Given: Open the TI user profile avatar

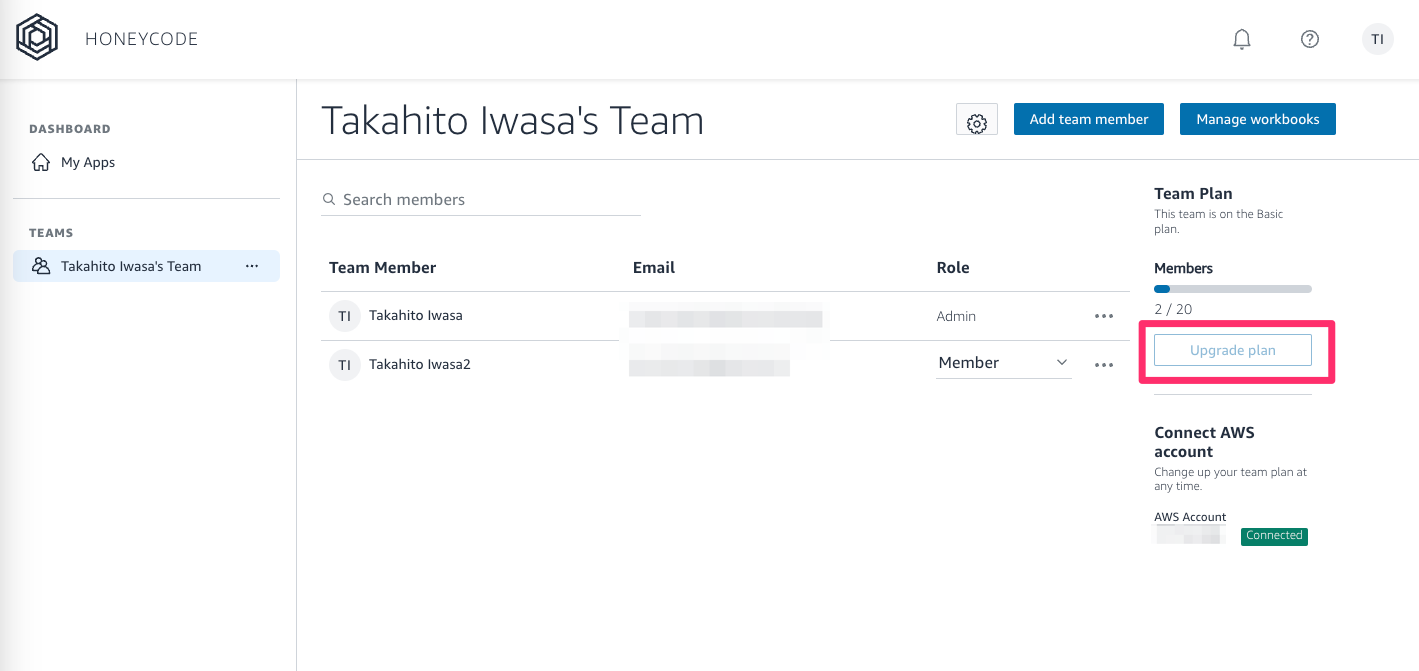Looking at the screenshot, I should coord(1377,39).
